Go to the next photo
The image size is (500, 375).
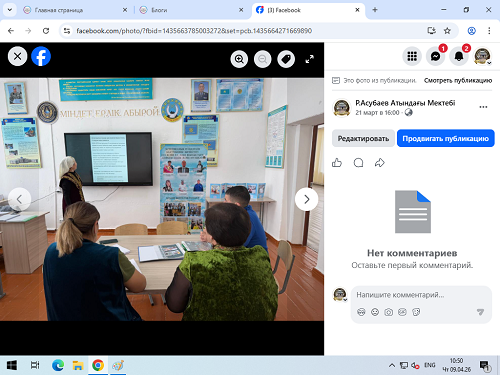pyautogui.click(x=306, y=199)
